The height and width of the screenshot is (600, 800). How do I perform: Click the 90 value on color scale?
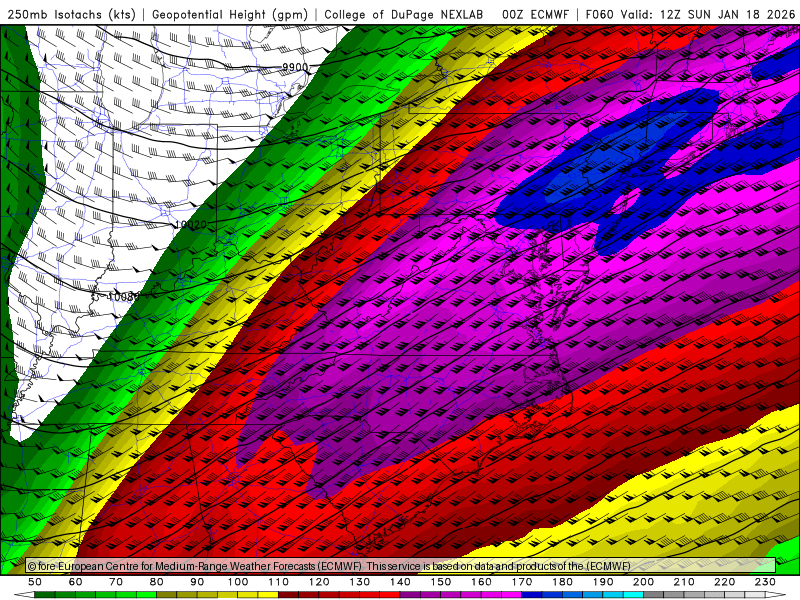(197, 582)
